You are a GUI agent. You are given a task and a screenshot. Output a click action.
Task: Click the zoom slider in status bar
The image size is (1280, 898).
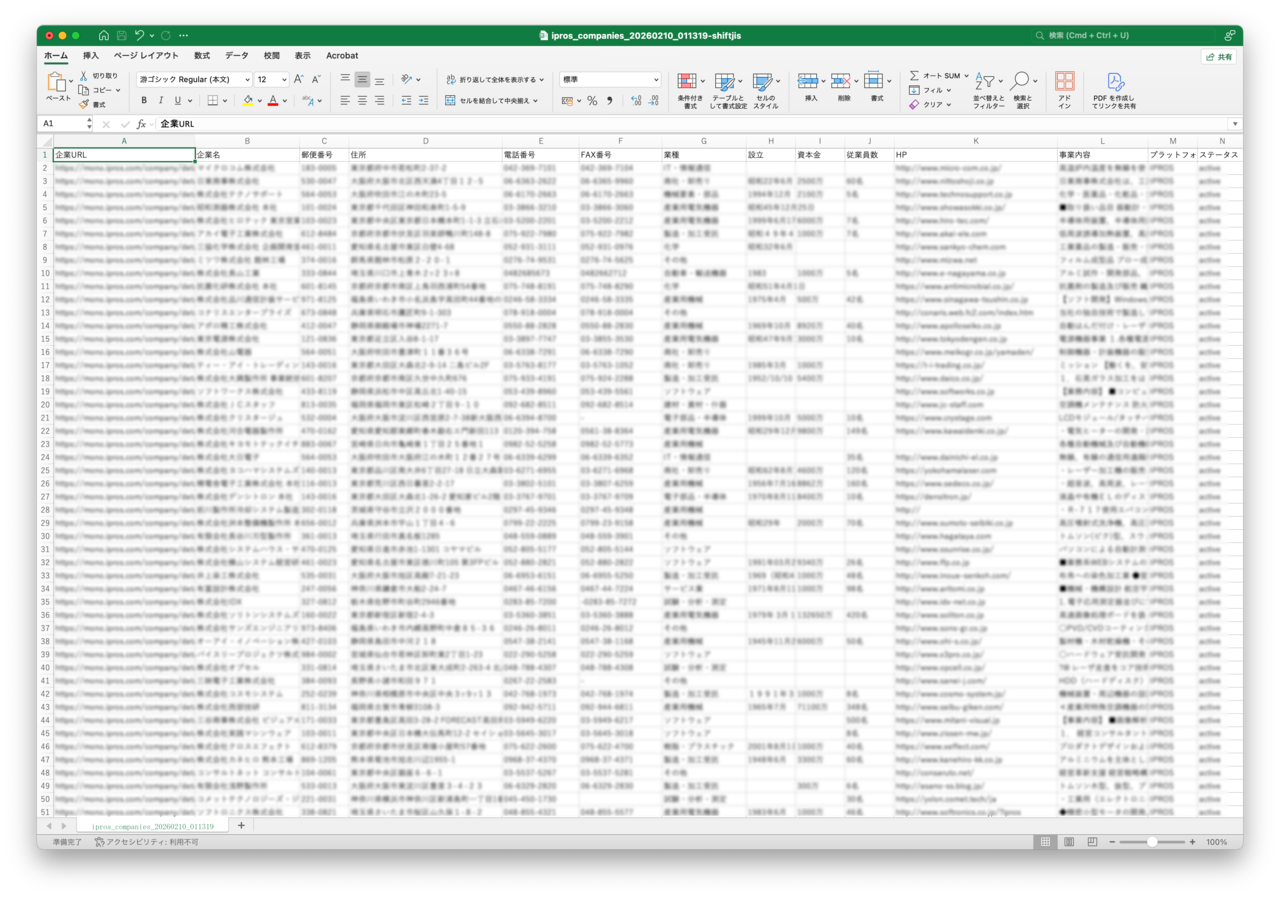1152,842
